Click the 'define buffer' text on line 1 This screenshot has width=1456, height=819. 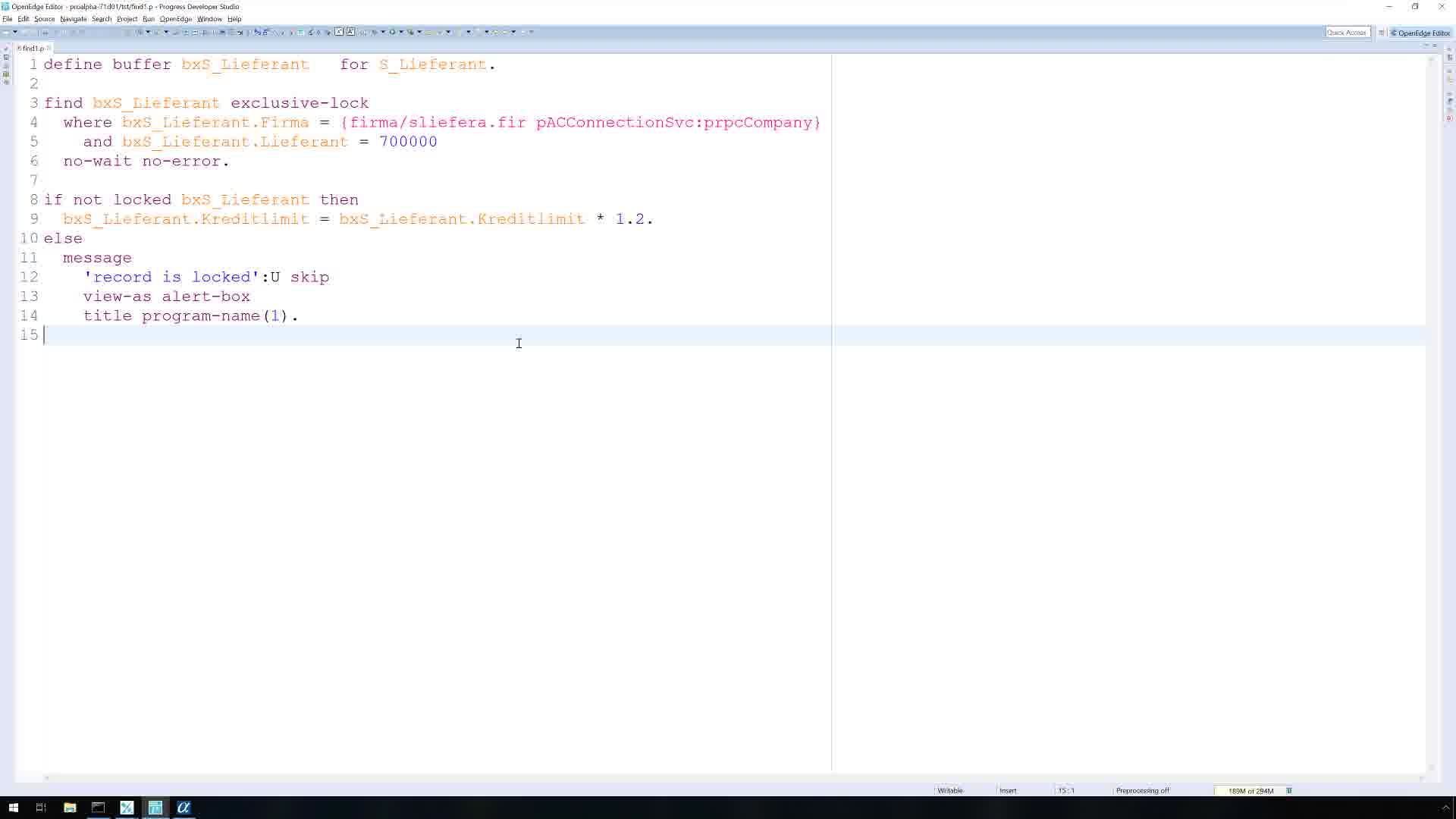(x=108, y=64)
